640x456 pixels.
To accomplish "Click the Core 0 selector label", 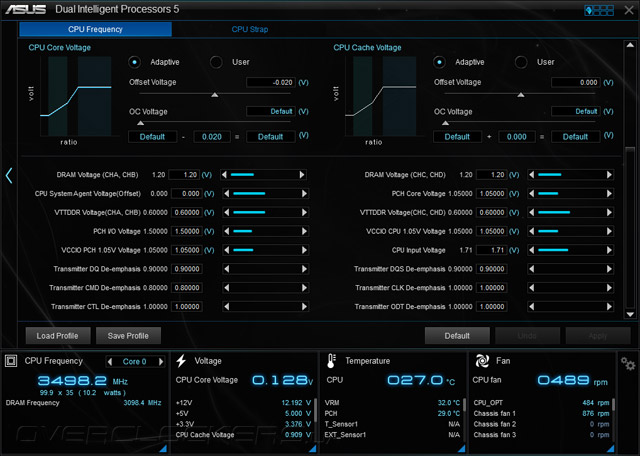I will click(135, 362).
